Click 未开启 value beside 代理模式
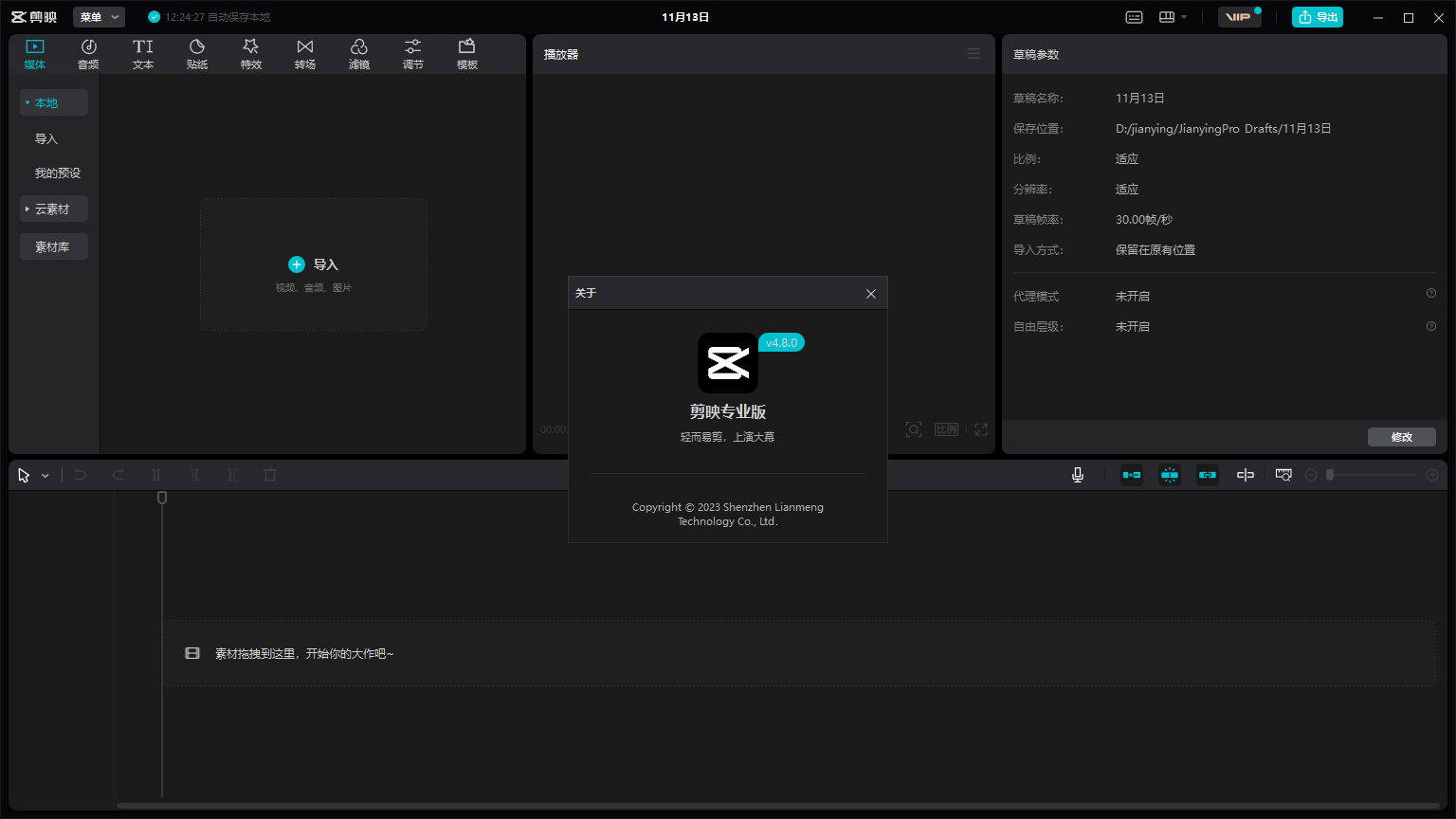The width and height of the screenshot is (1456, 819). point(1132,296)
